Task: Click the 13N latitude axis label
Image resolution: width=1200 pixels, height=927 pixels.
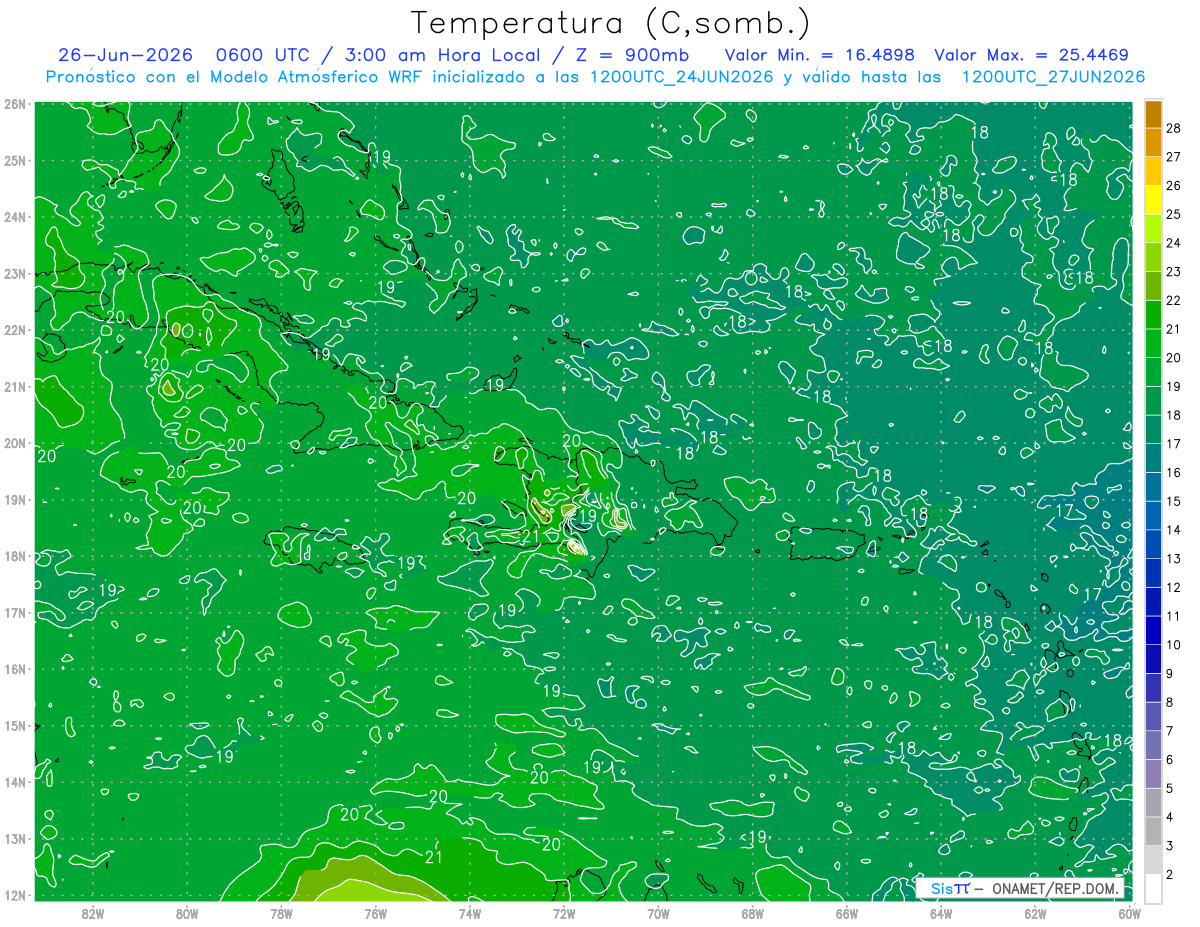Action: pyautogui.click(x=15, y=839)
